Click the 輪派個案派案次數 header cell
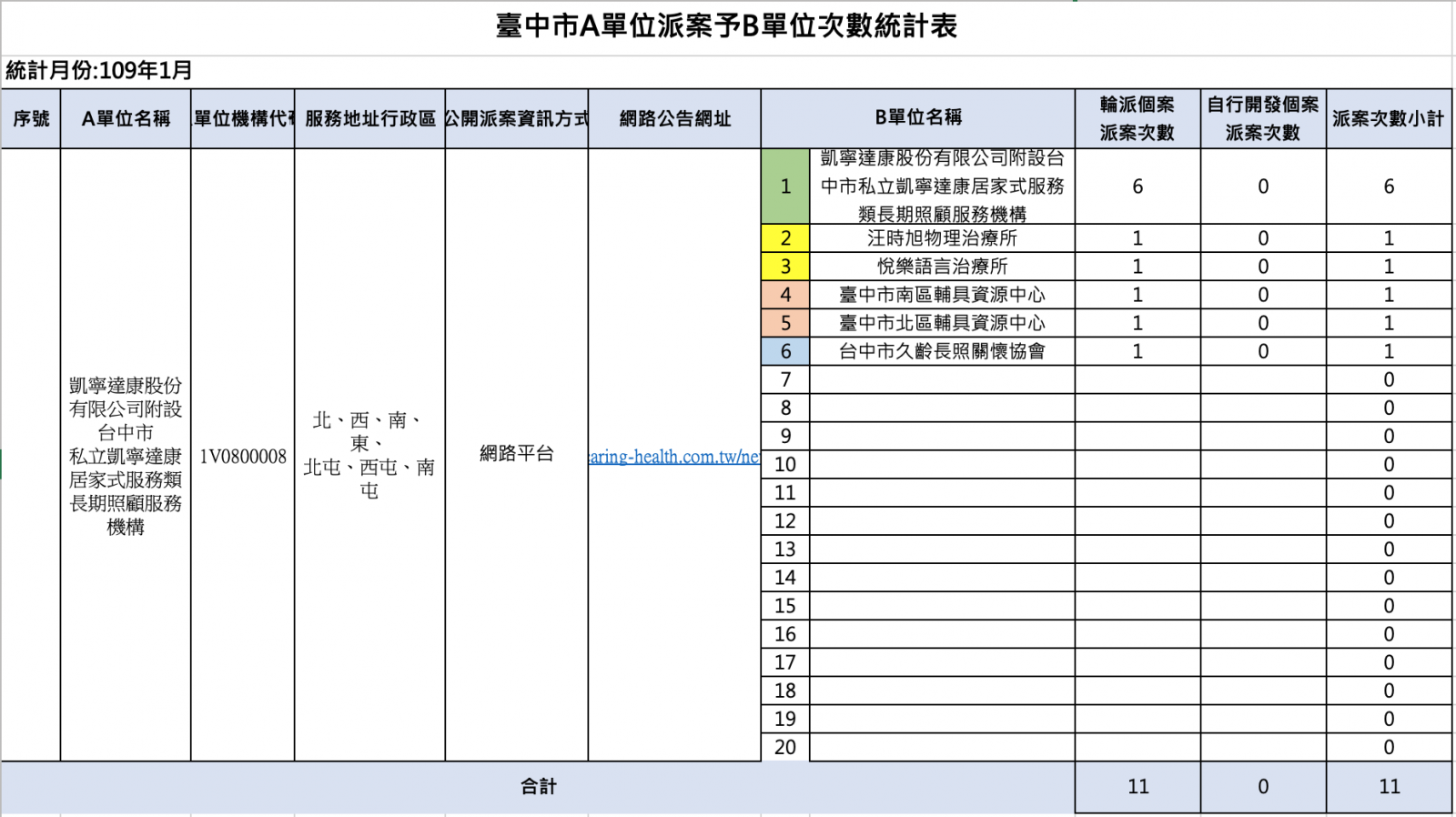The width and height of the screenshot is (1456, 817). click(x=1137, y=118)
